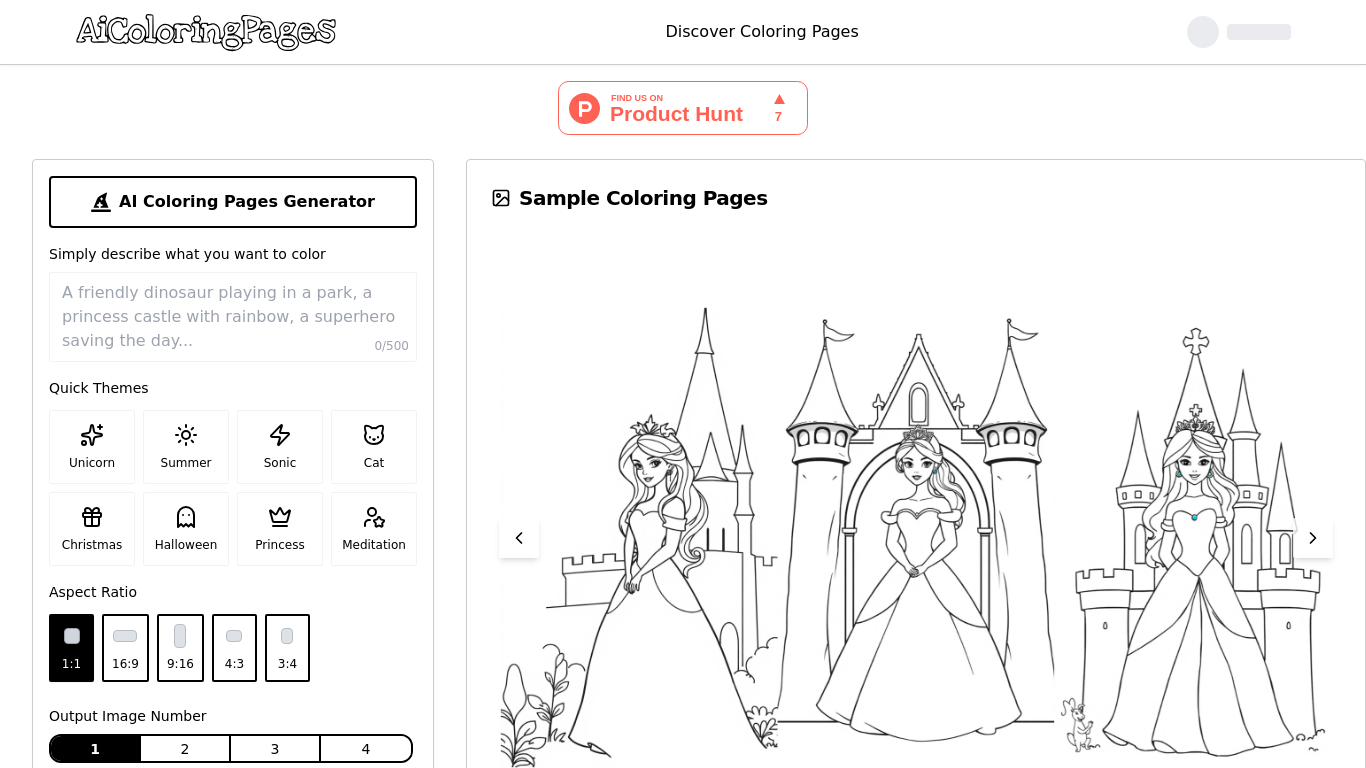This screenshot has width=1366, height=768.
Task: Select the 16:9 aspect ratio
Action: coord(125,647)
